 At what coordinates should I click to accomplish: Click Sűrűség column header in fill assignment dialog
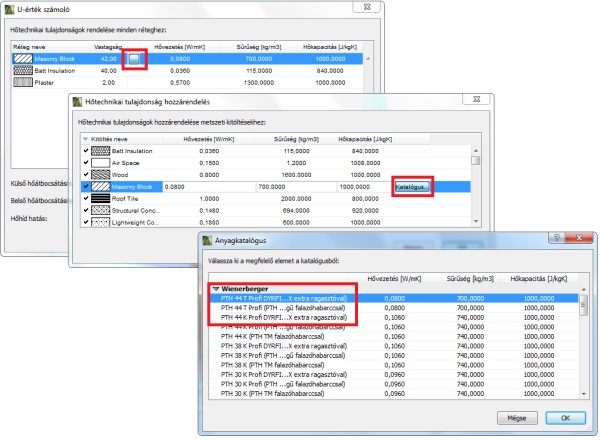(296, 139)
